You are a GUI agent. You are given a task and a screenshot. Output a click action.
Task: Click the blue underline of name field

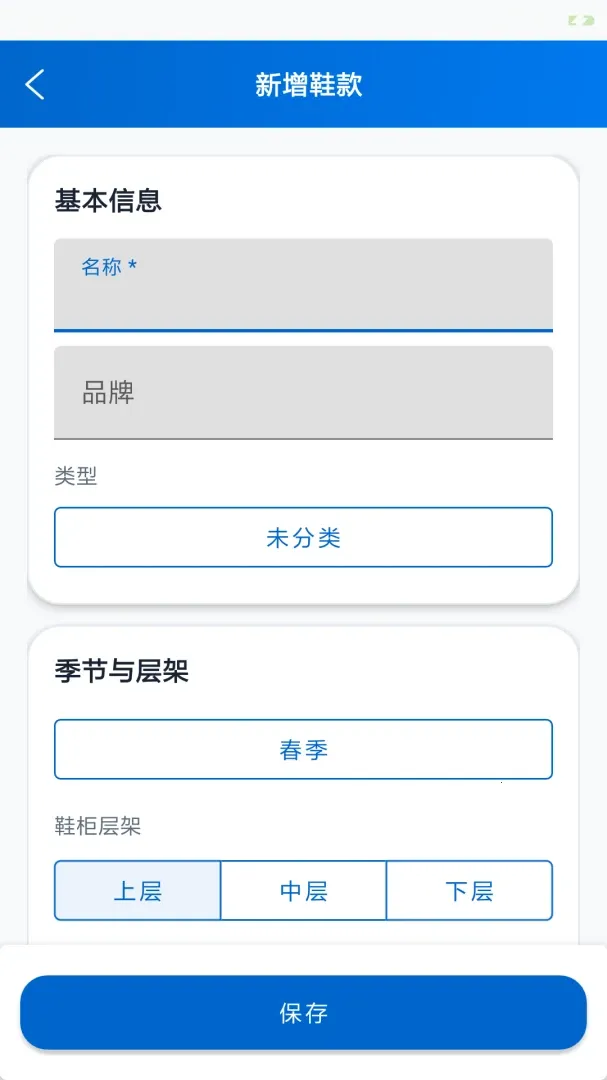(303, 331)
